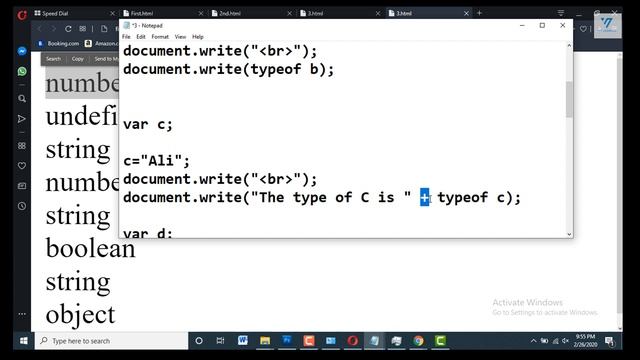Open Messenger in Opera sidebar
The height and width of the screenshot is (360, 640).
[22, 51]
